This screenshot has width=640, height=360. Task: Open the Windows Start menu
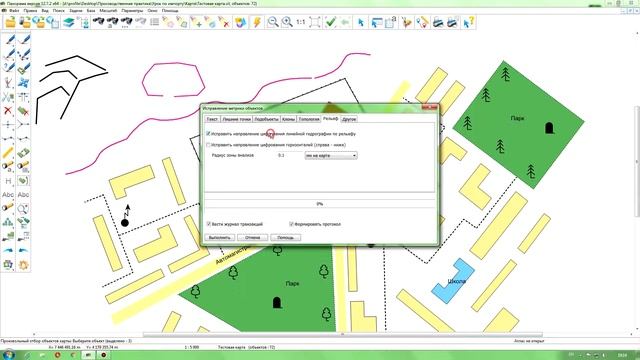point(8,355)
